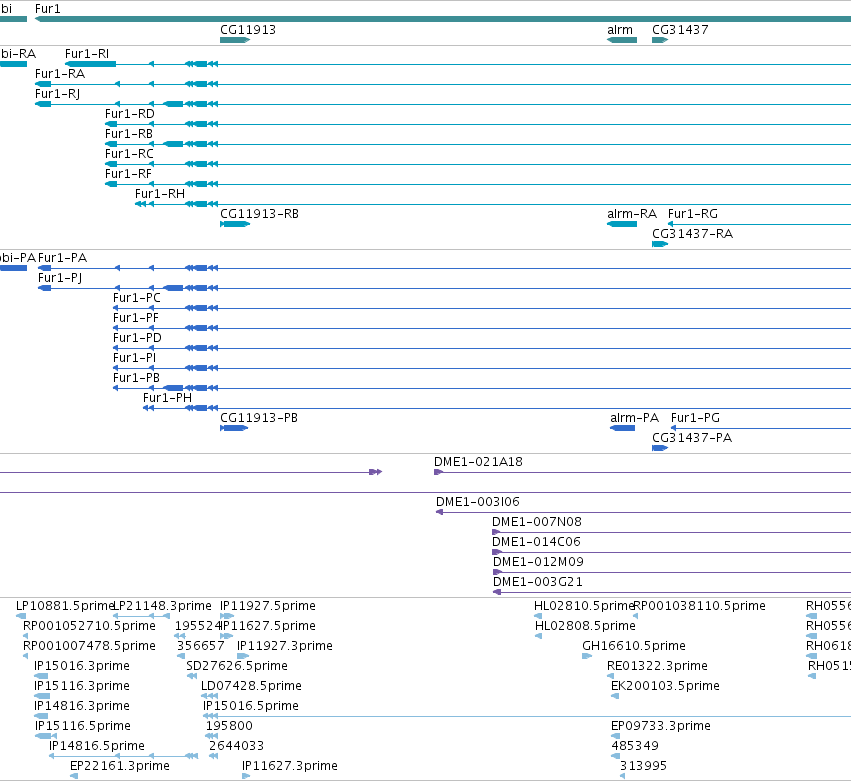Click RP001007478.5prime EST label
Screen dimensions: 851x781
coord(89,646)
